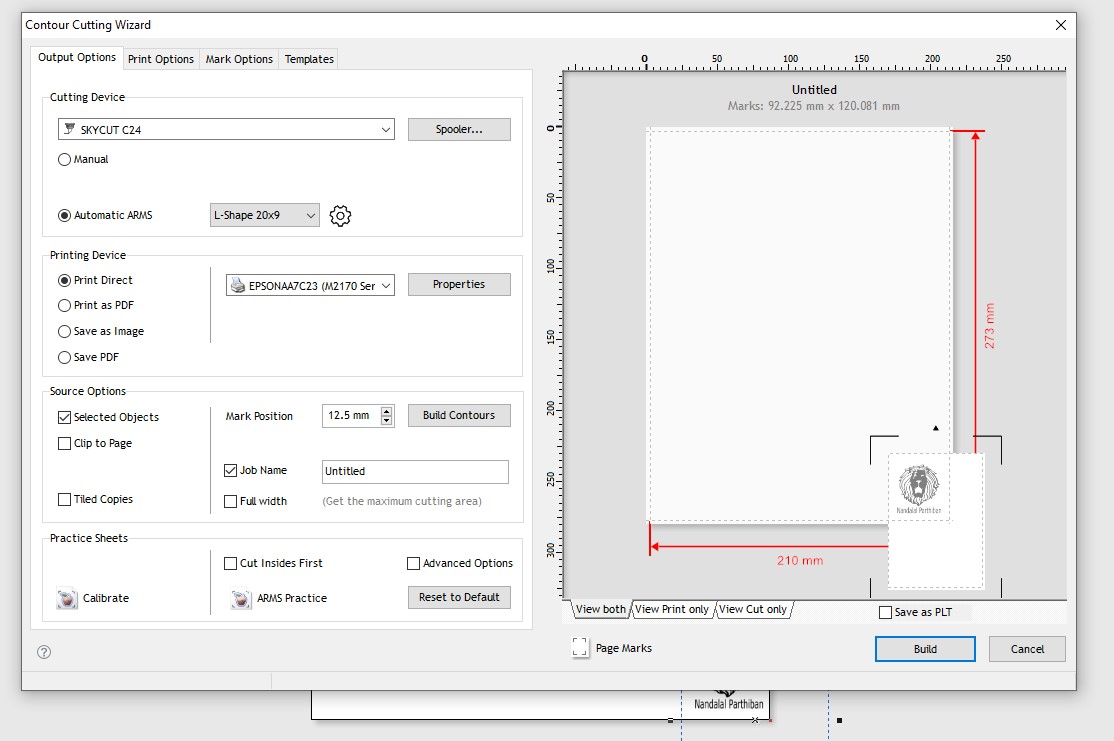Increase Mark Position with up arrow
The height and width of the screenshot is (741, 1114).
(x=386, y=411)
